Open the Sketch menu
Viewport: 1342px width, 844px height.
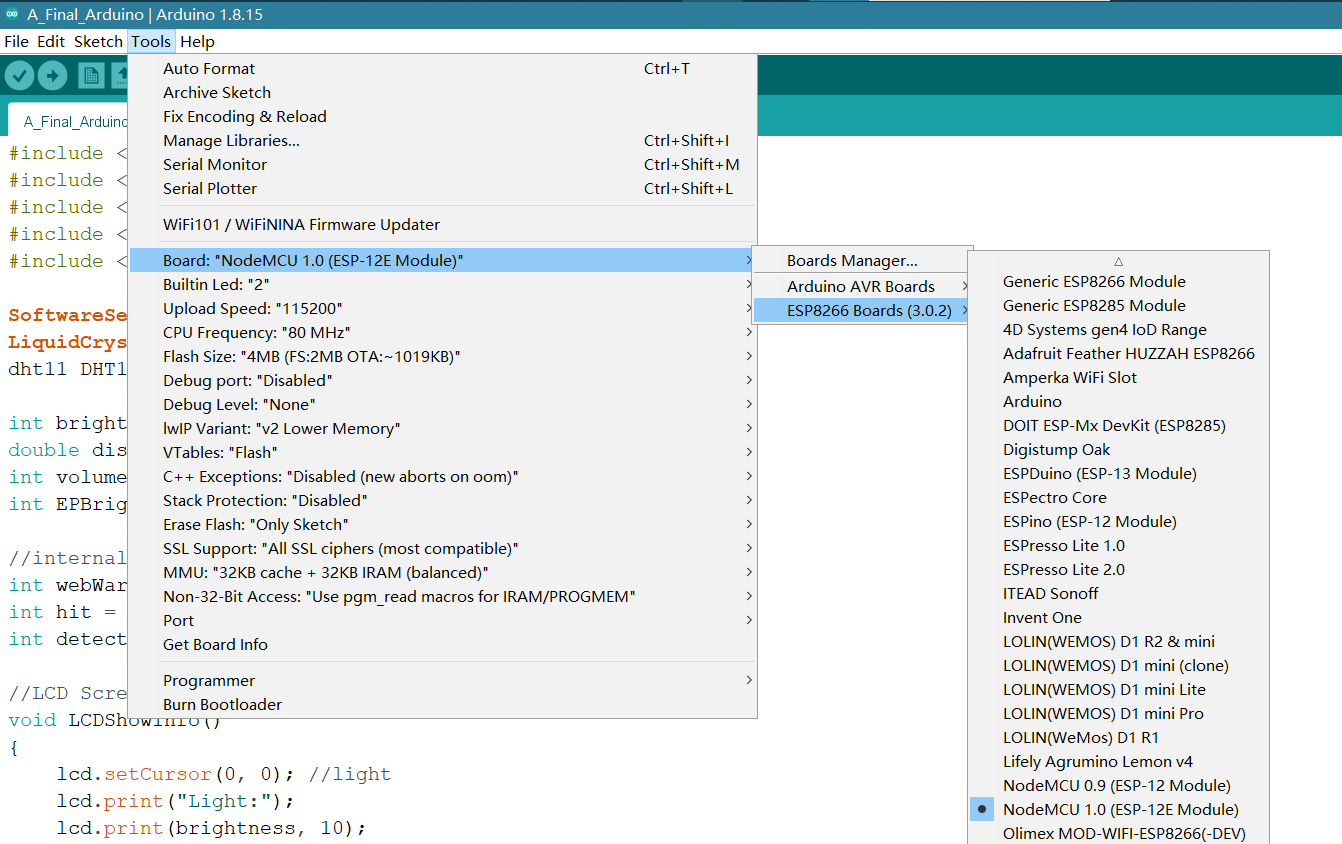[x=99, y=42]
